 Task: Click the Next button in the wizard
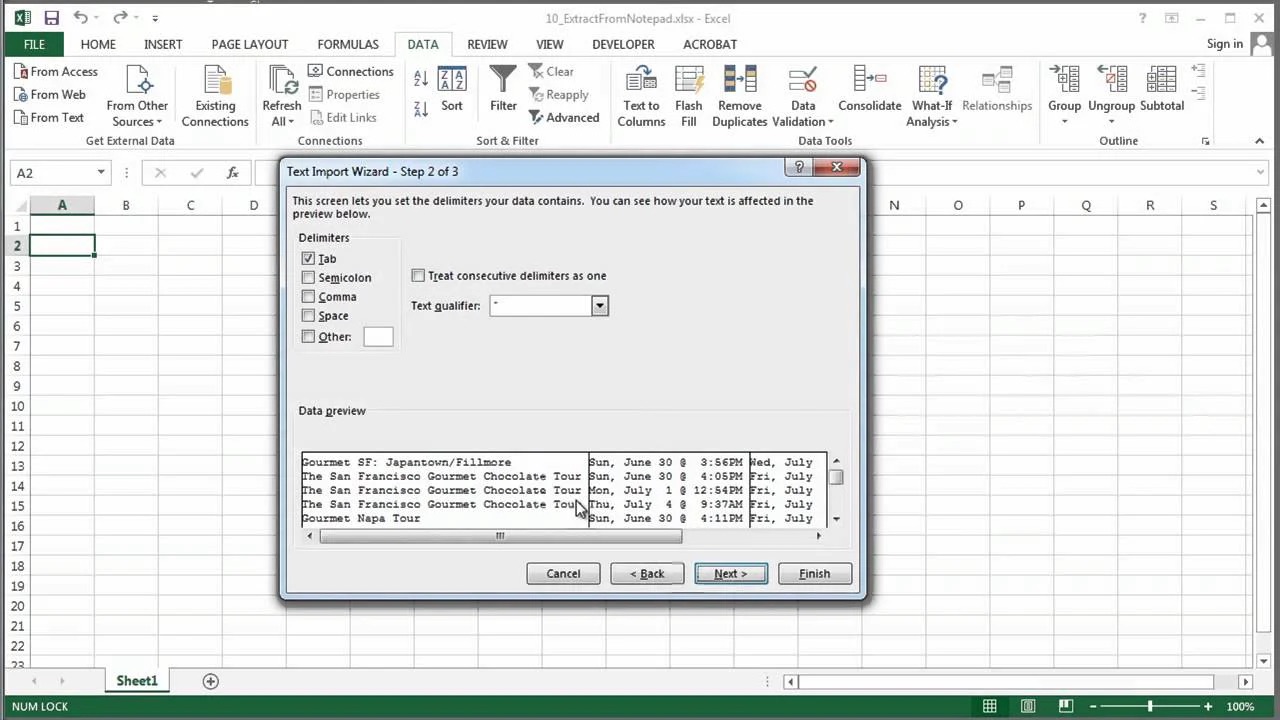(x=730, y=574)
